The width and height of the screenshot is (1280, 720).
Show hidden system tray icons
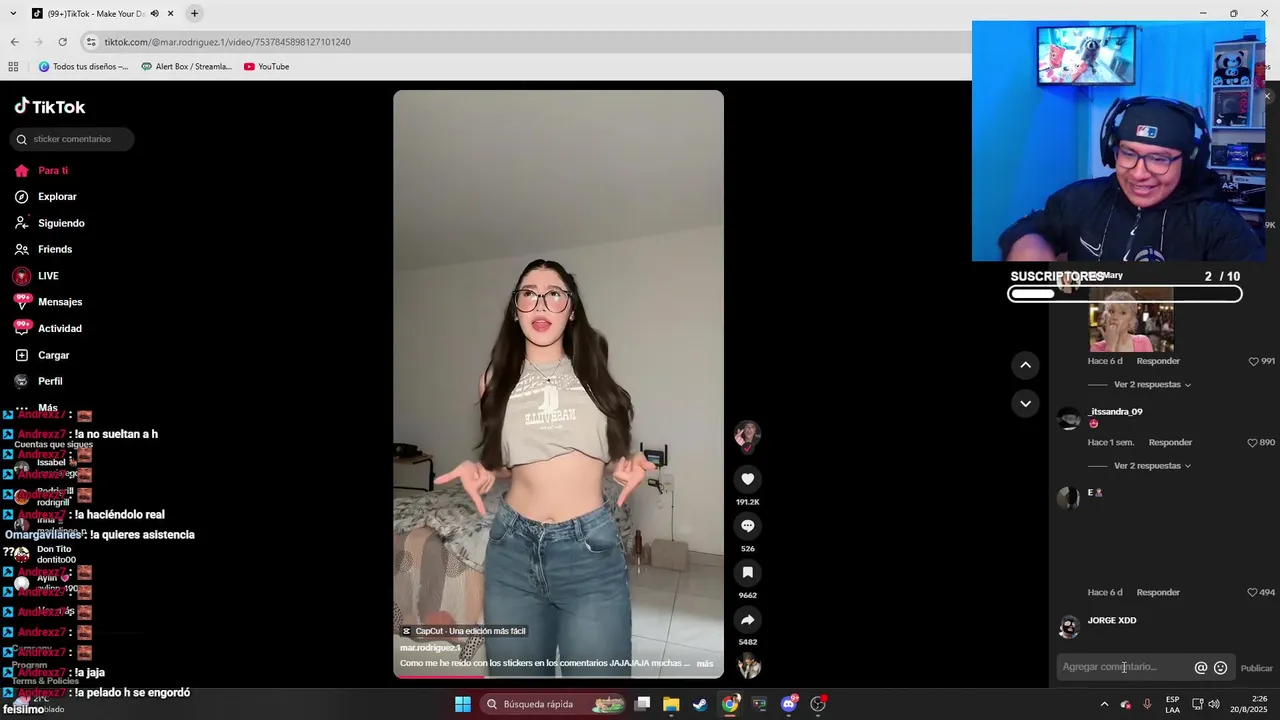tap(1104, 704)
